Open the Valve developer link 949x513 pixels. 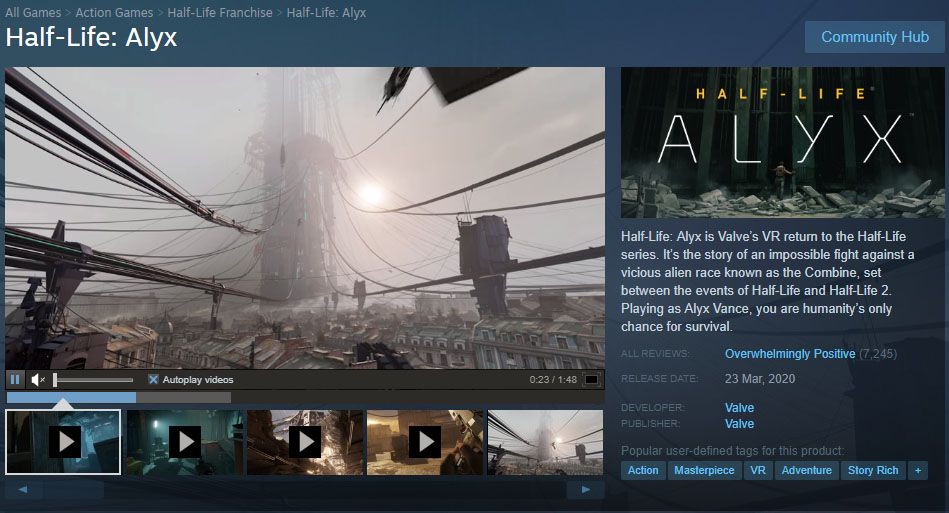click(x=740, y=408)
